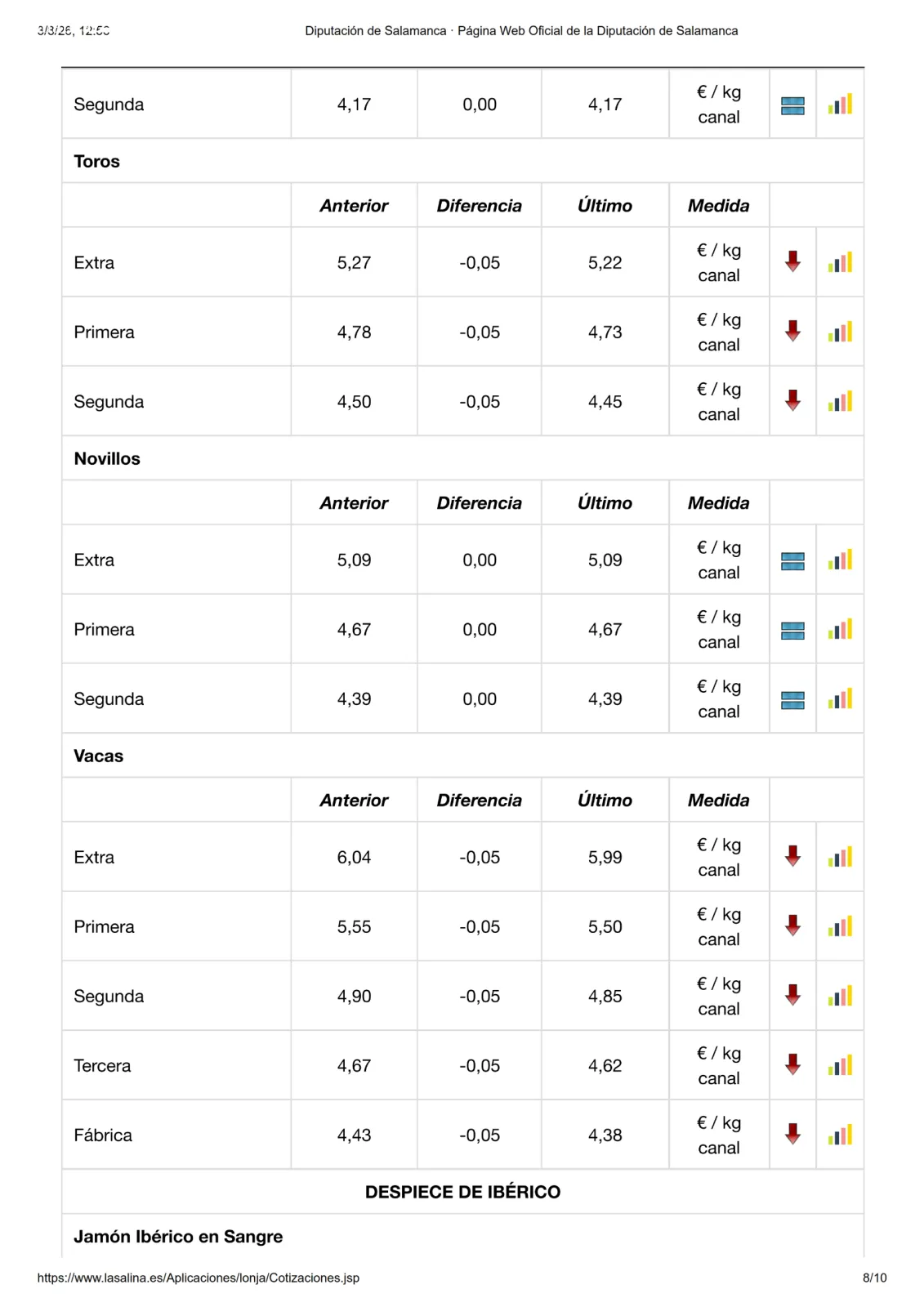Click the red down arrow for Toros Primera
Image resolution: width=924 pixels, height=1307 pixels.
click(792, 331)
